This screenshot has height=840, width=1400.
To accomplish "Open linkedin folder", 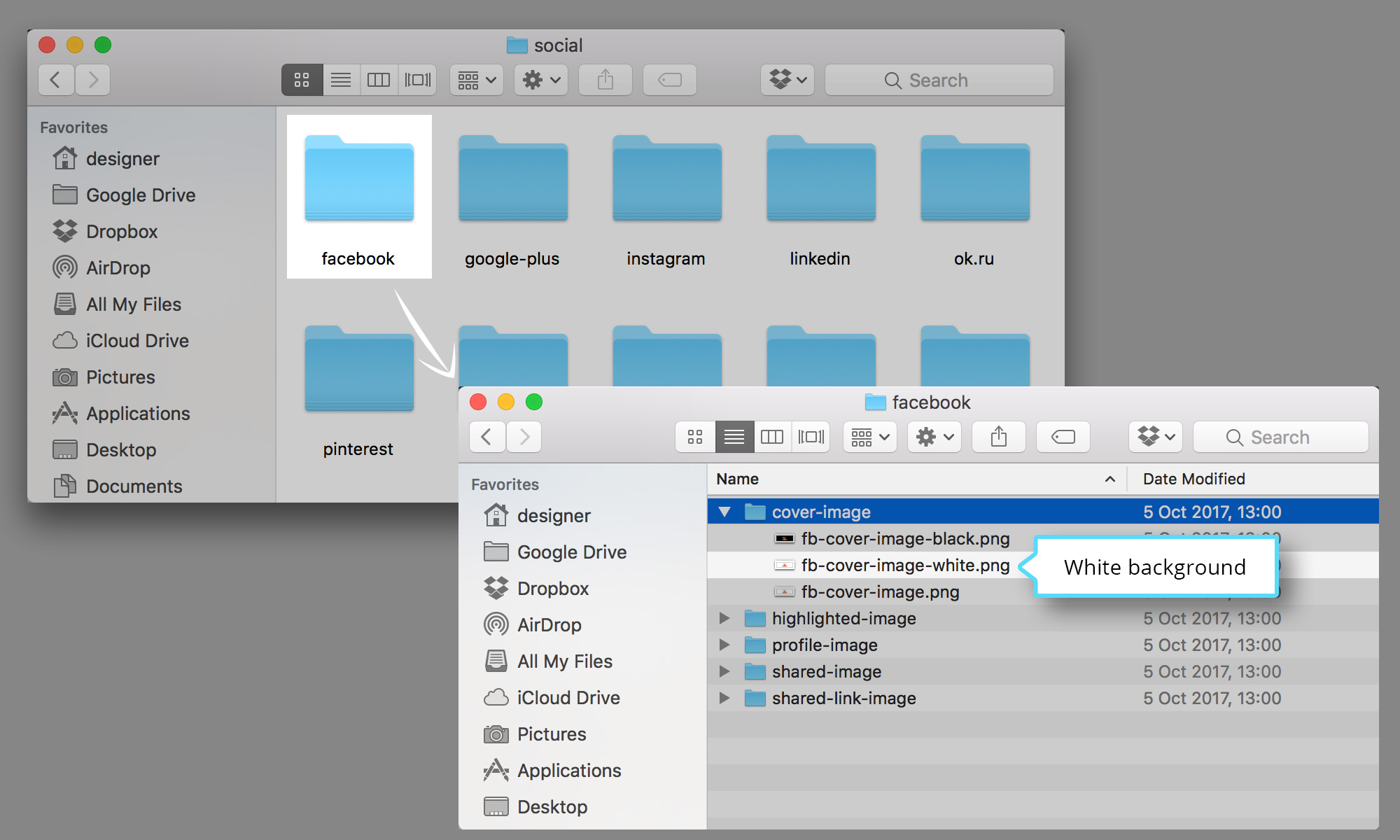I will coord(821,199).
